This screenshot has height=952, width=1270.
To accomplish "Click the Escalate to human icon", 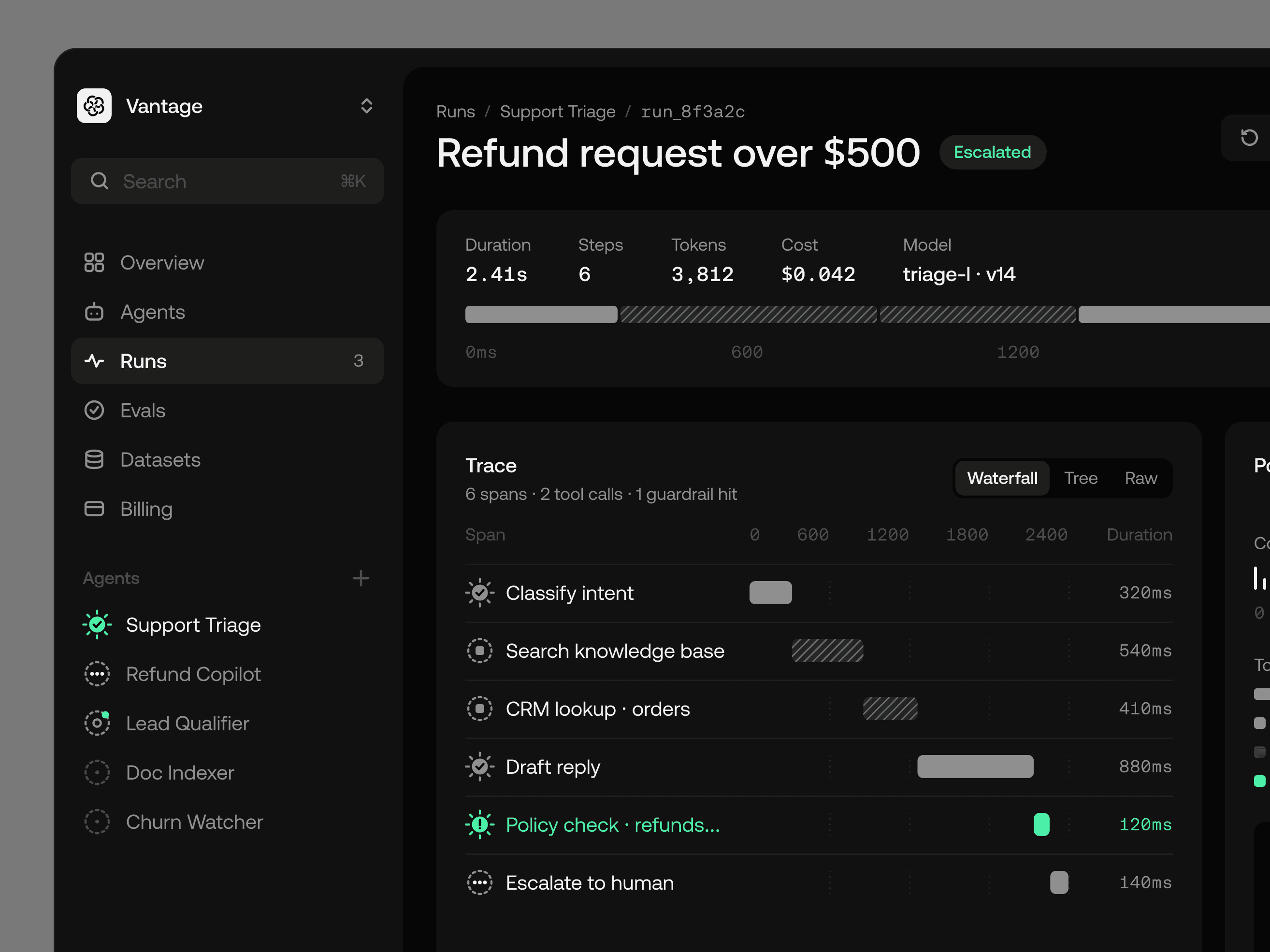I will (x=479, y=882).
